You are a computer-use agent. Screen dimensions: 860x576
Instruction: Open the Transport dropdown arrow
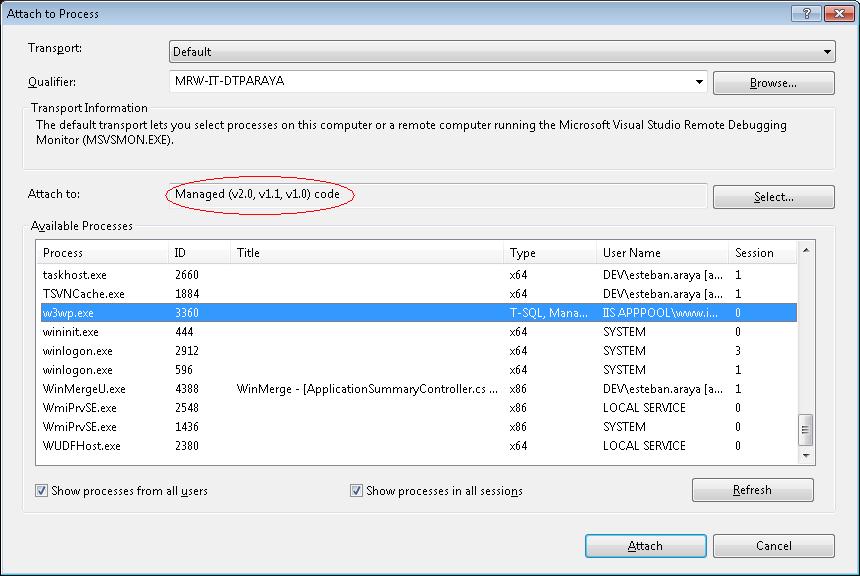pyautogui.click(x=827, y=51)
